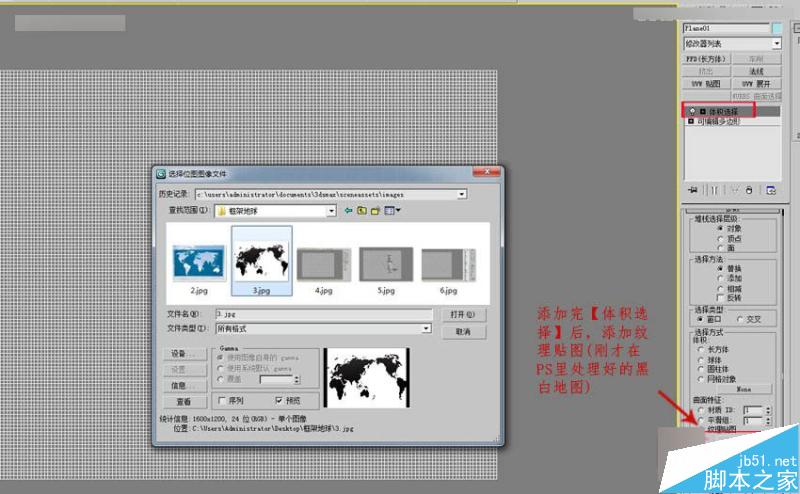Select the 面 (Face) selection level radio

pos(720,248)
